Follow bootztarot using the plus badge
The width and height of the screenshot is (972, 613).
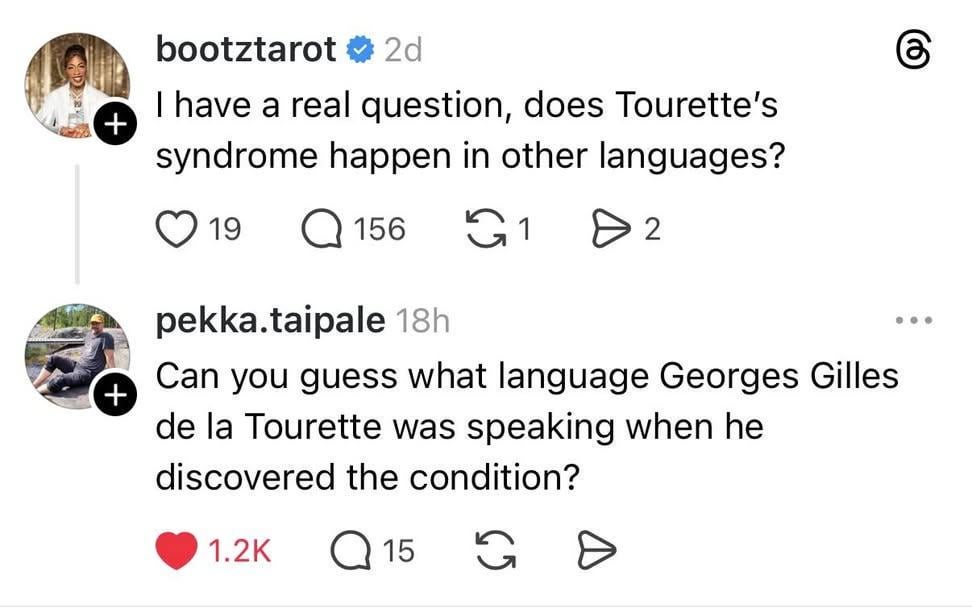coord(116,125)
